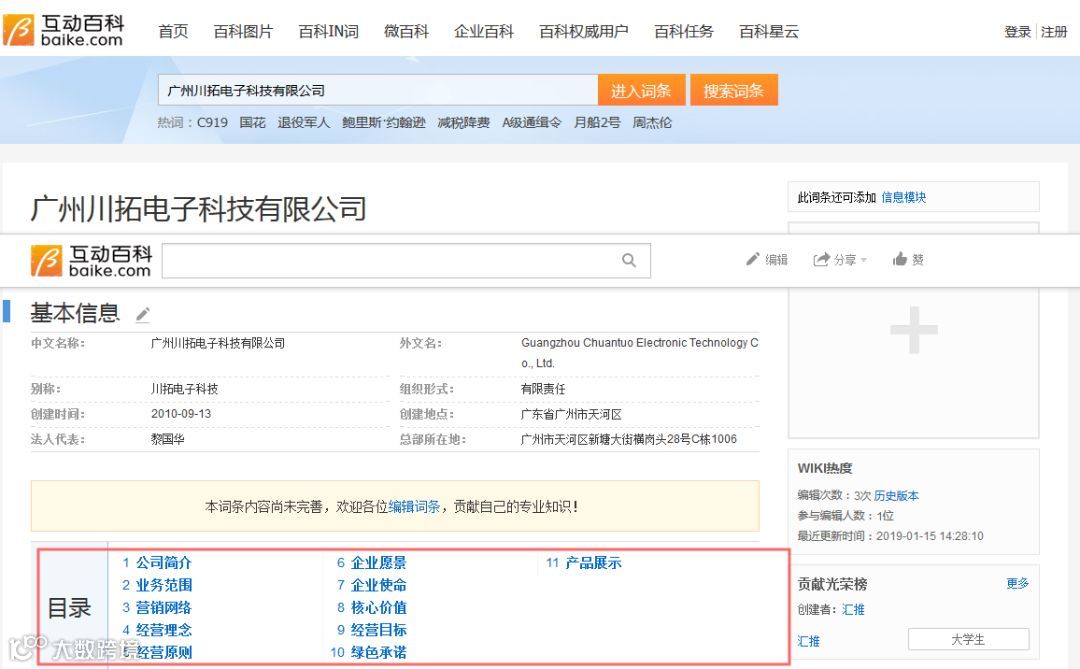Click the 有限责任 organization form value
Screen dimensions: 1080x669
pyautogui.click(x=543, y=389)
